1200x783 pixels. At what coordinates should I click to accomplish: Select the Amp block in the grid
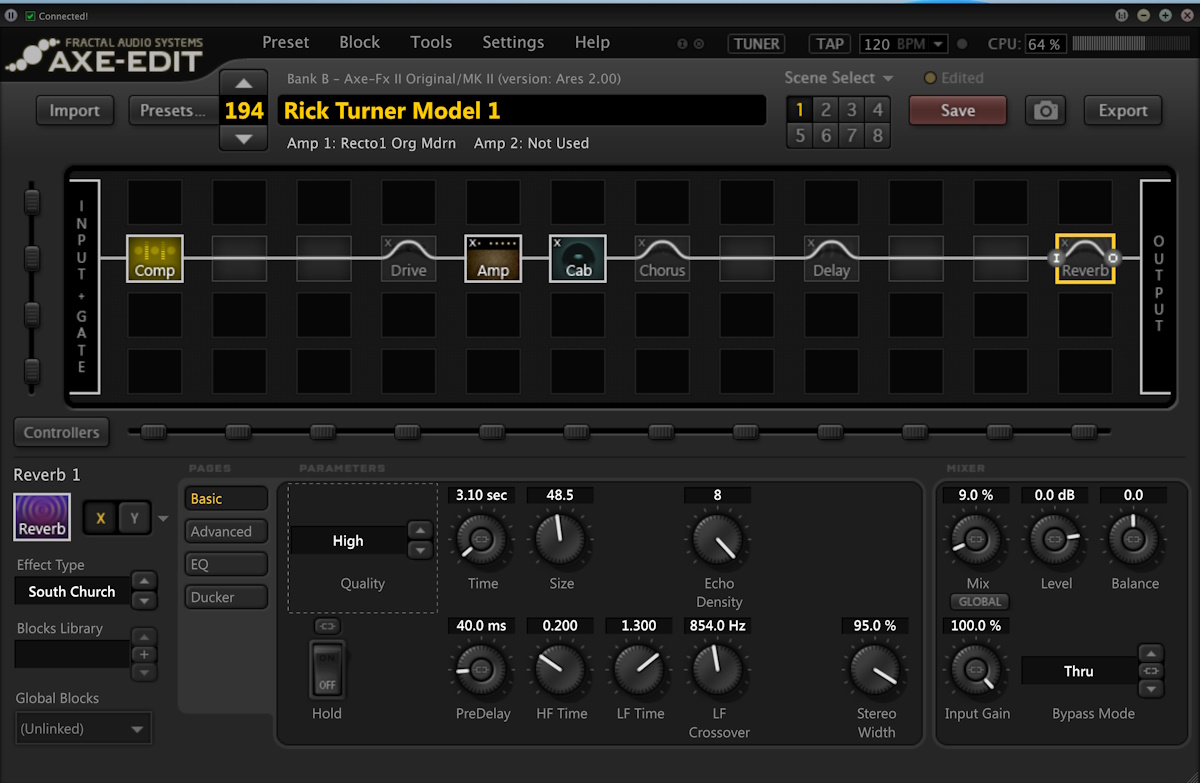pos(493,258)
